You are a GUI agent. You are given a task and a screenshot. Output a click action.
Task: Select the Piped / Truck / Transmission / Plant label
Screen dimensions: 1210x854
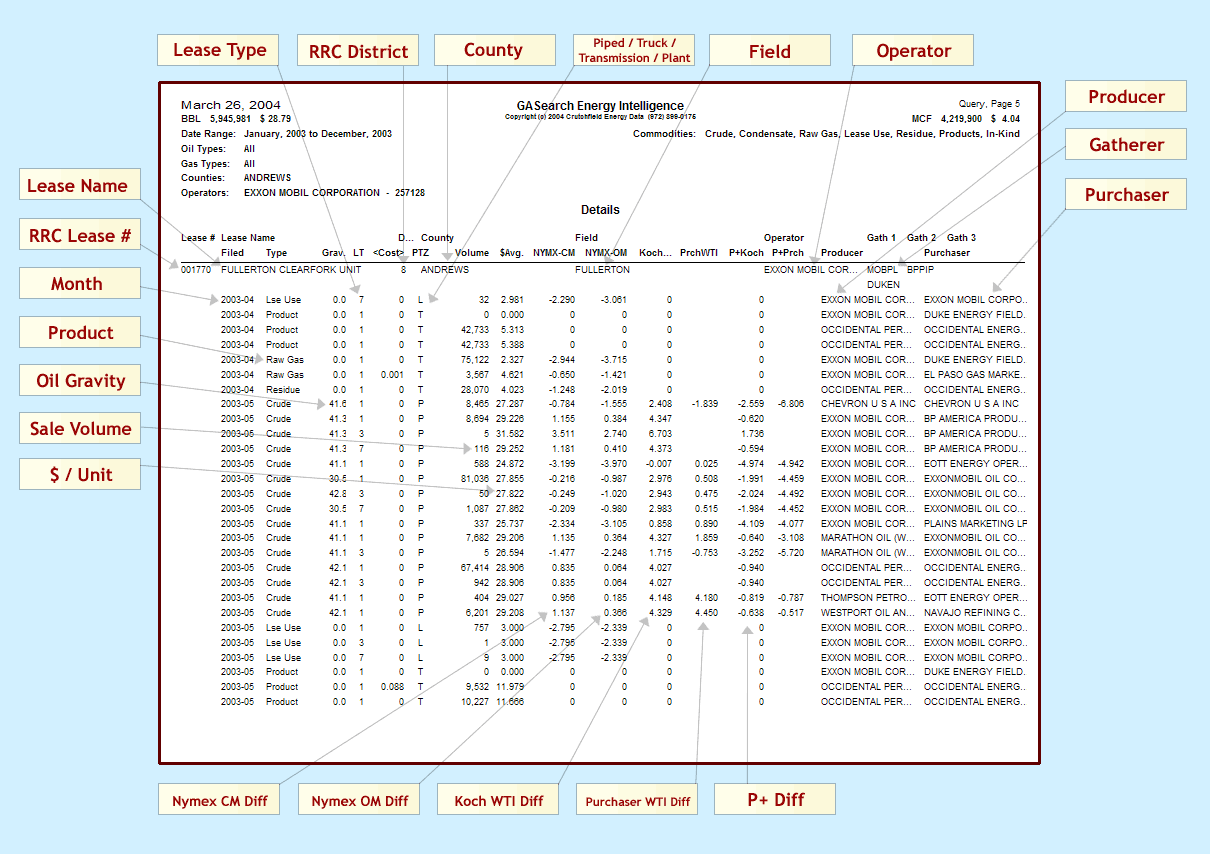point(634,50)
